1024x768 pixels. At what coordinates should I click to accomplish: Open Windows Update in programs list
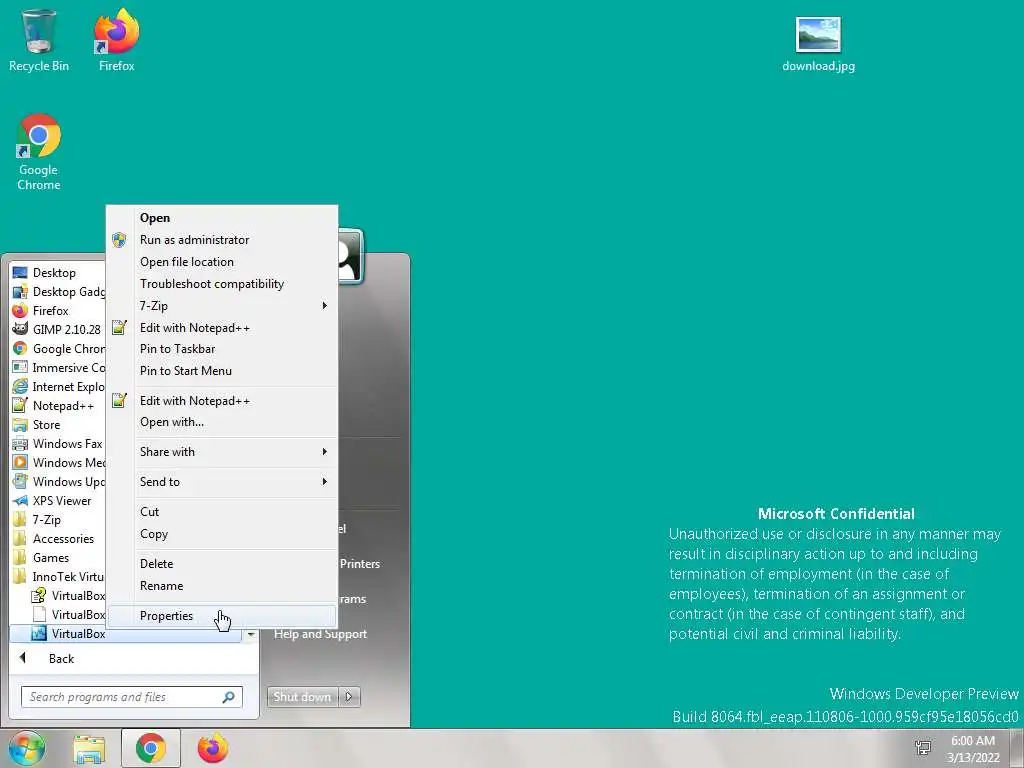pyautogui.click(x=57, y=481)
